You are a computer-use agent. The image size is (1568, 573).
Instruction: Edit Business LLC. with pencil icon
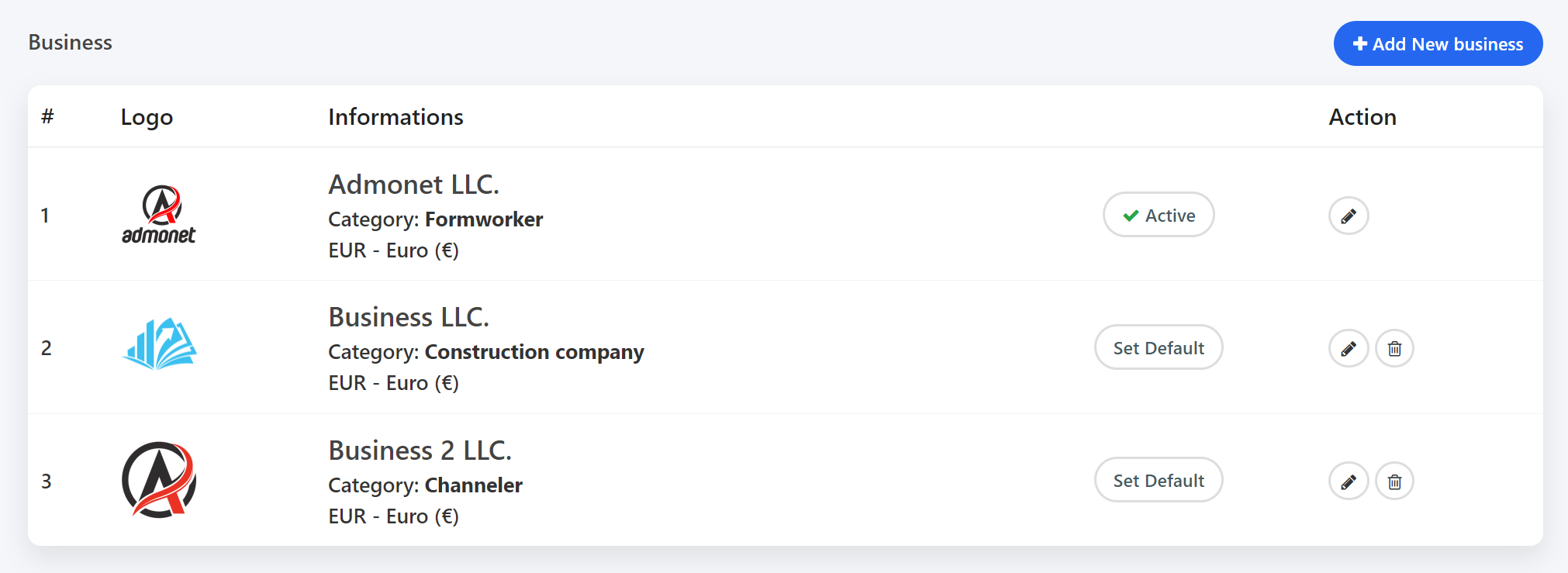pyautogui.click(x=1349, y=348)
